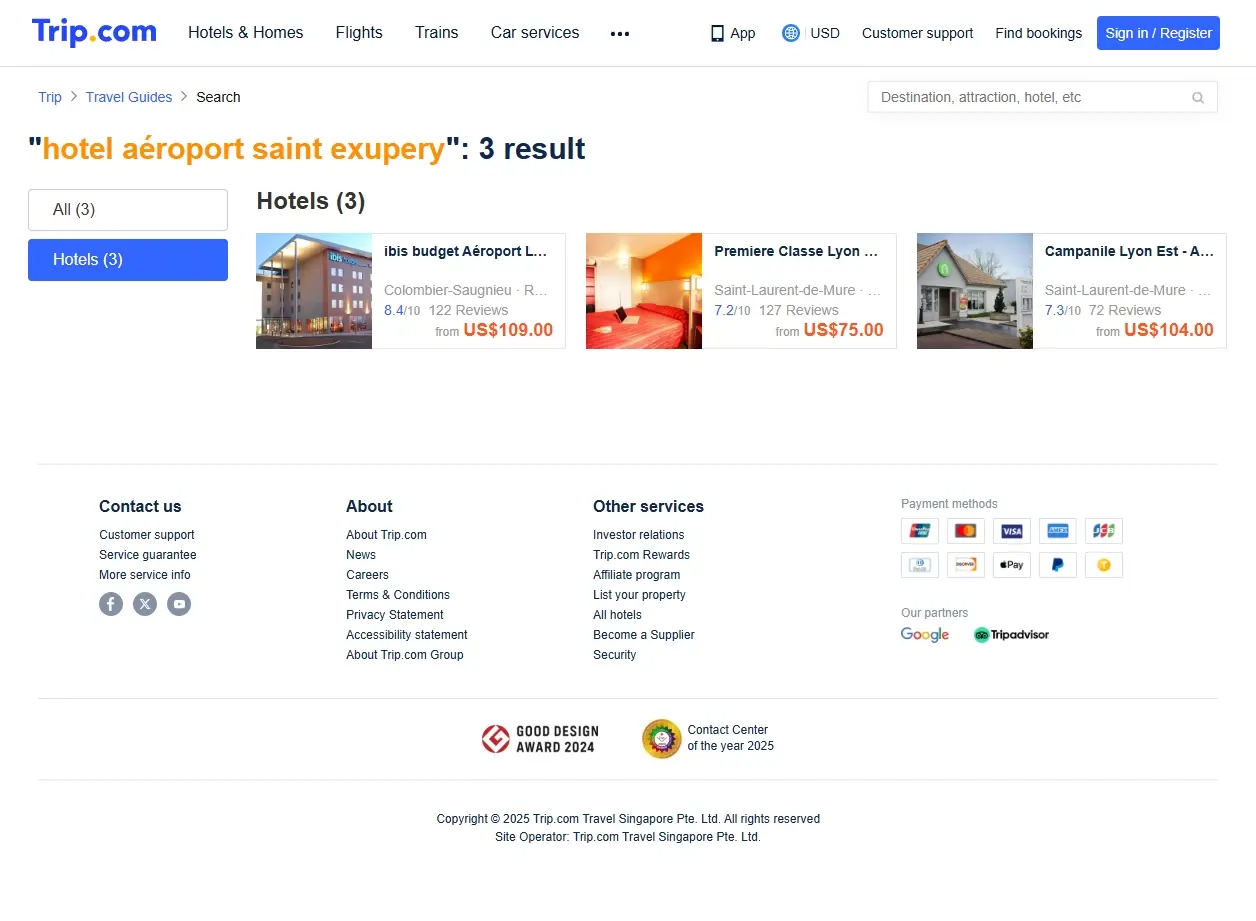Click the US$75.00 price
The height and width of the screenshot is (921, 1256).
coord(843,331)
